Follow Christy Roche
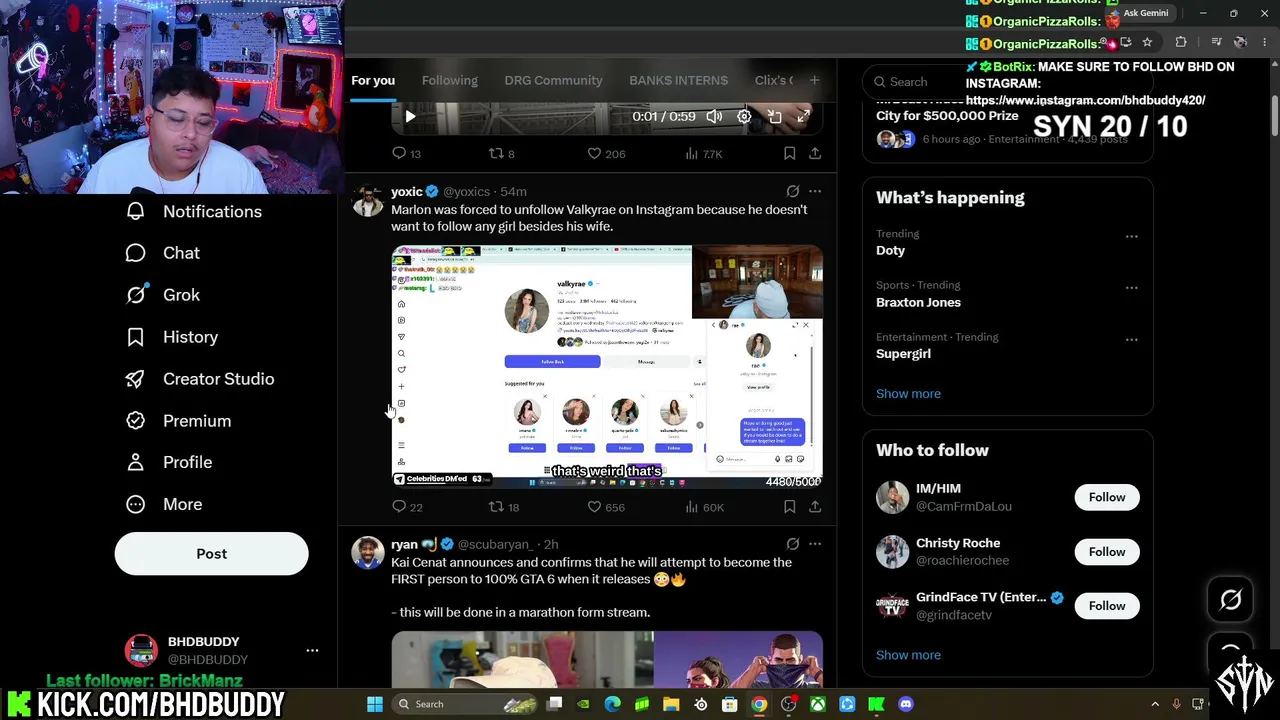 1107,552
